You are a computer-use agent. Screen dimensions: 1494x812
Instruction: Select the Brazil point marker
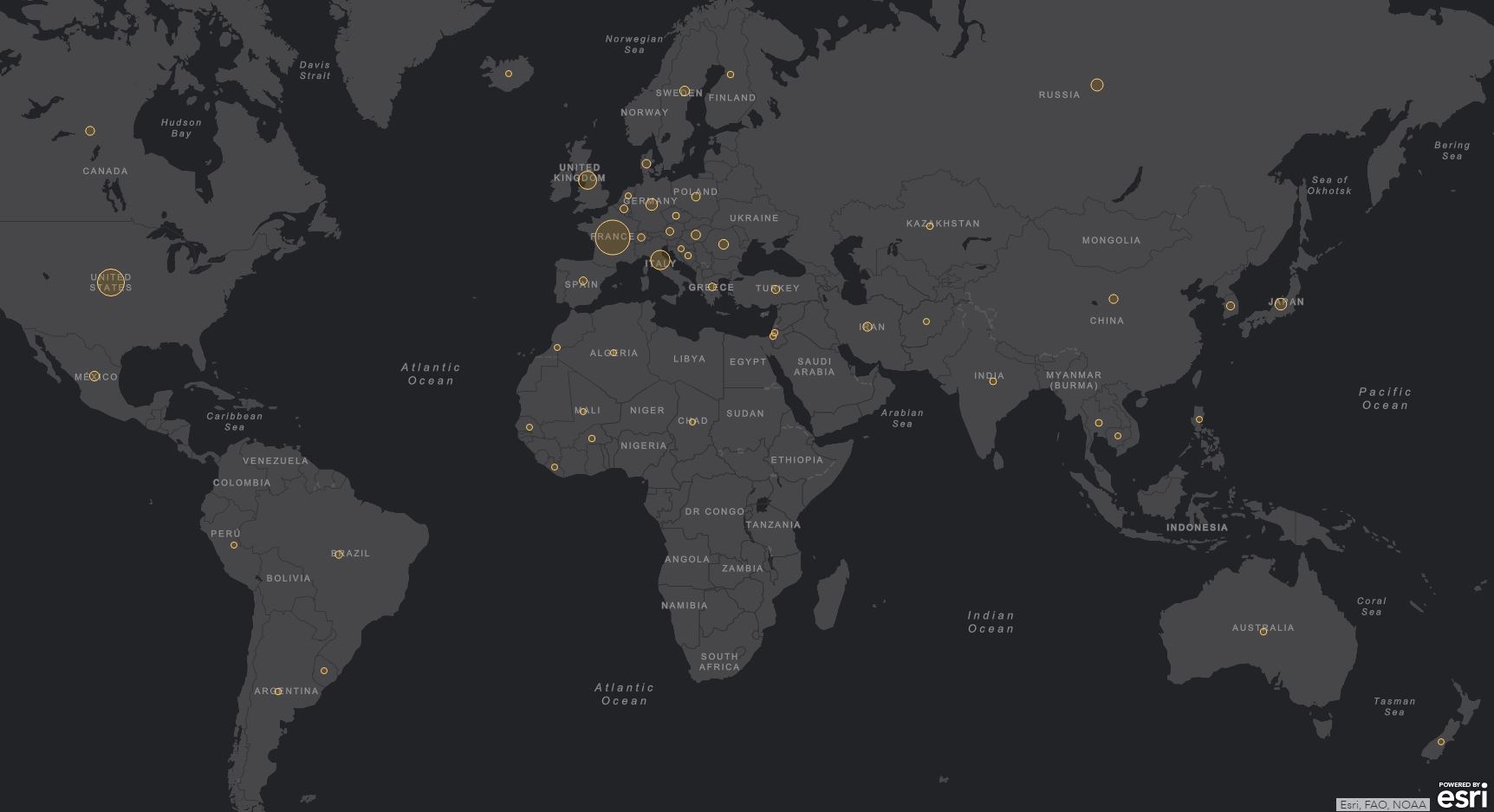click(339, 555)
